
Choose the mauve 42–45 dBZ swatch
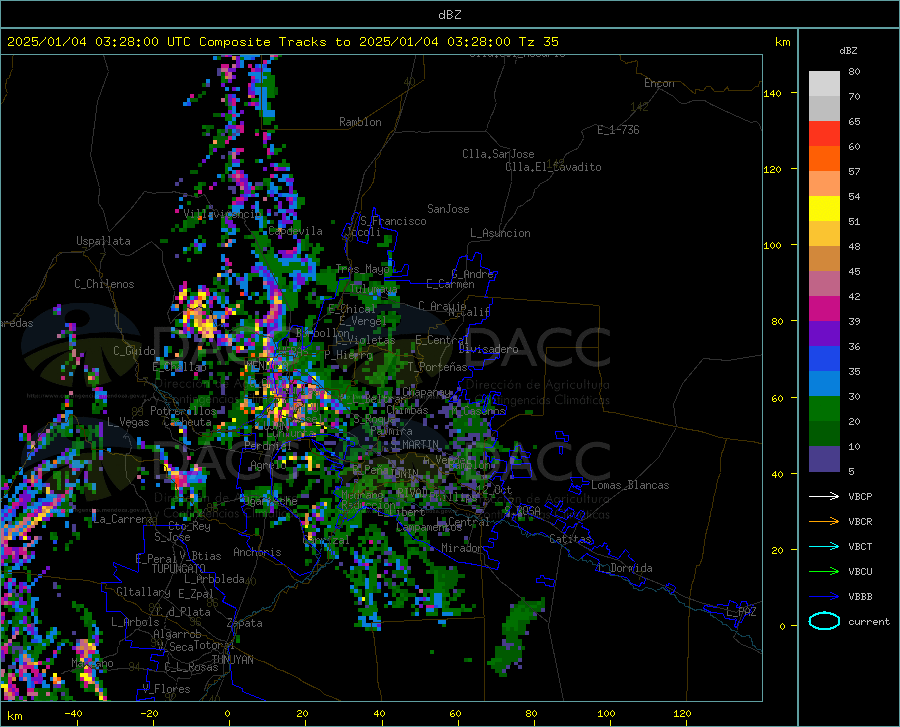click(x=824, y=284)
